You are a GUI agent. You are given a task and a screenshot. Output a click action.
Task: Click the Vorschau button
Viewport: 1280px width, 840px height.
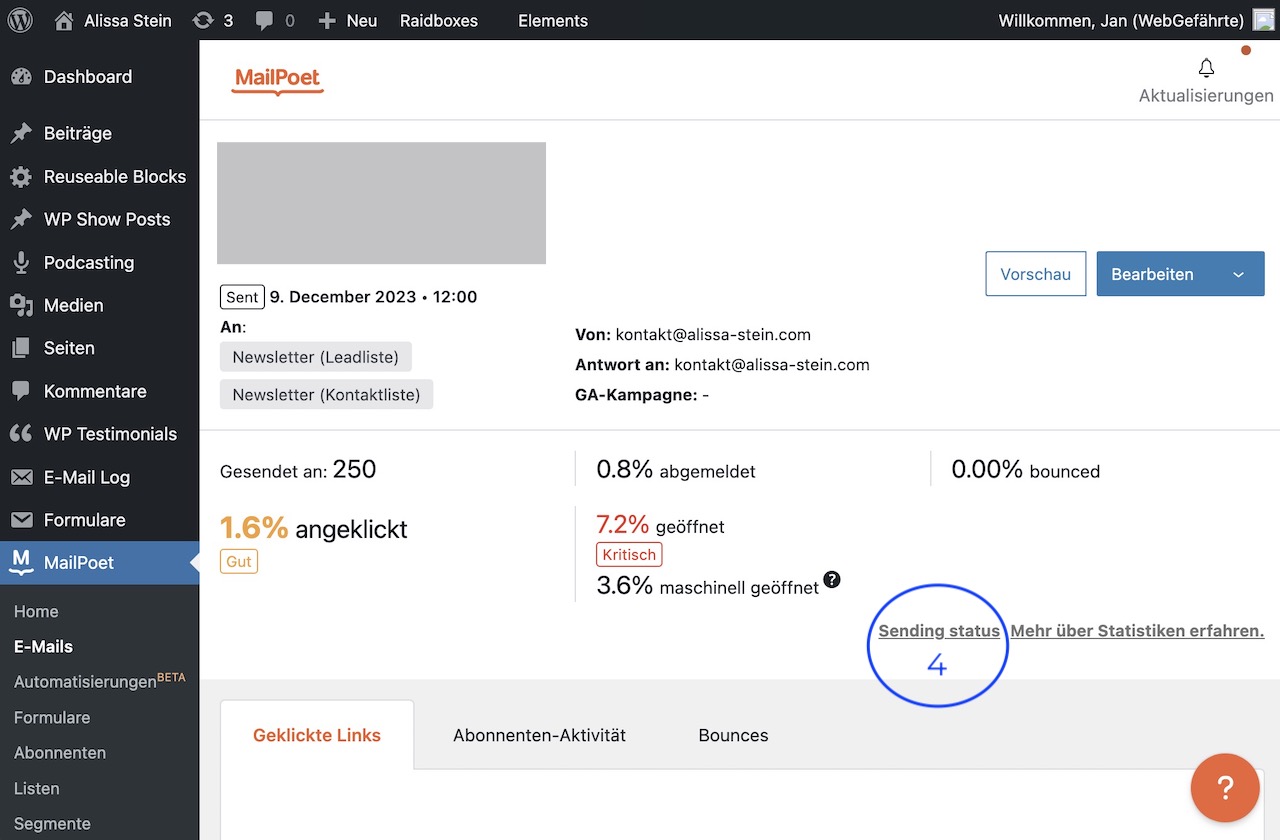coord(1035,274)
